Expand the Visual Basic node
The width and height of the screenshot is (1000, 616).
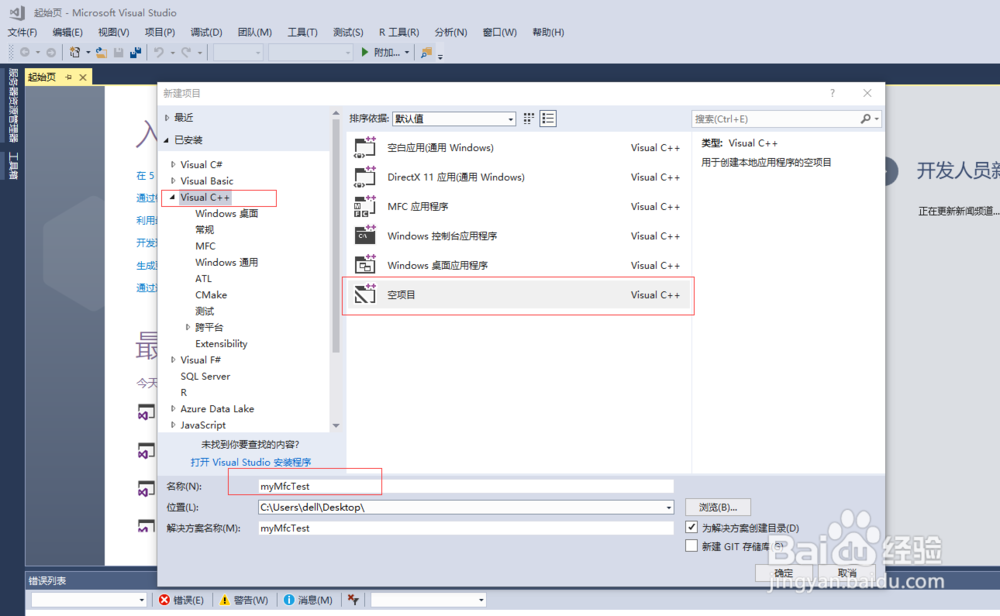pyautogui.click(x=173, y=181)
